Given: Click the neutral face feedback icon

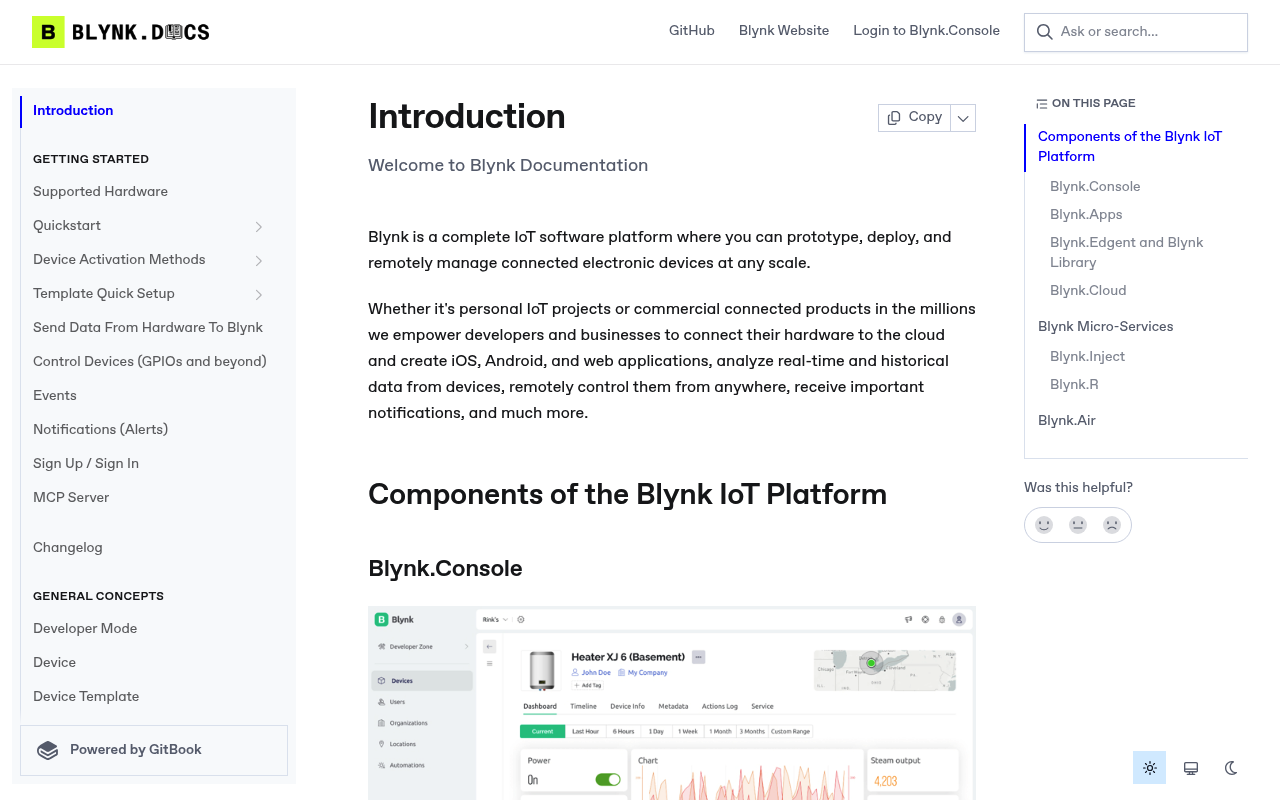Looking at the screenshot, I should click(x=1078, y=525).
